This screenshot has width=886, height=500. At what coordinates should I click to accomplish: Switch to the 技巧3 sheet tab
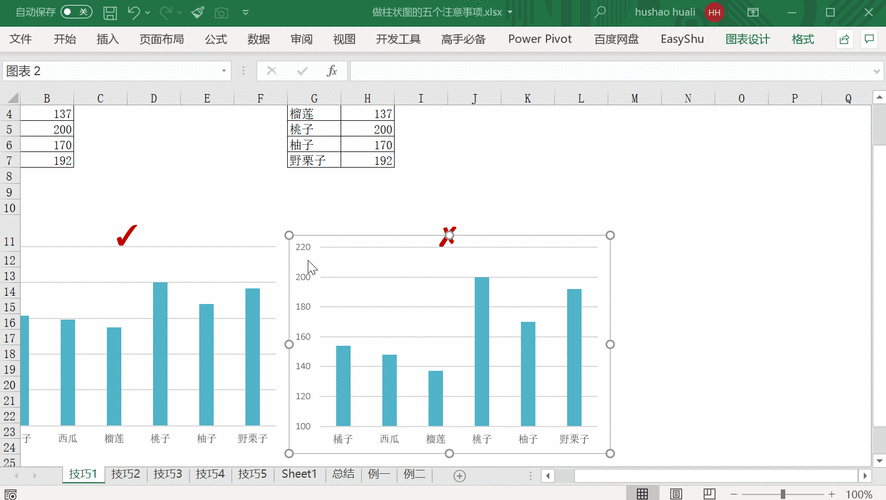pos(167,474)
